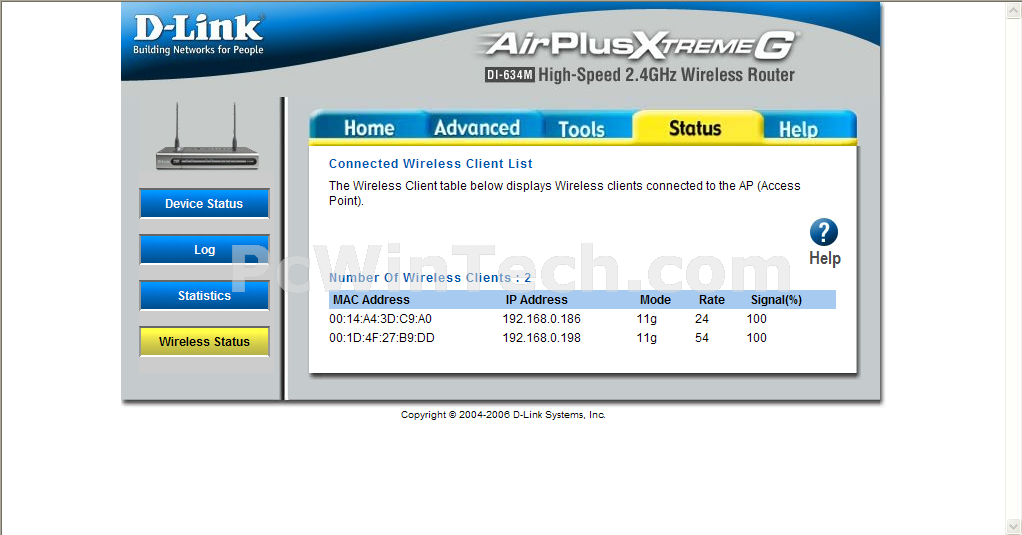Click the Rate column header
1022x535 pixels.
(712, 300)
